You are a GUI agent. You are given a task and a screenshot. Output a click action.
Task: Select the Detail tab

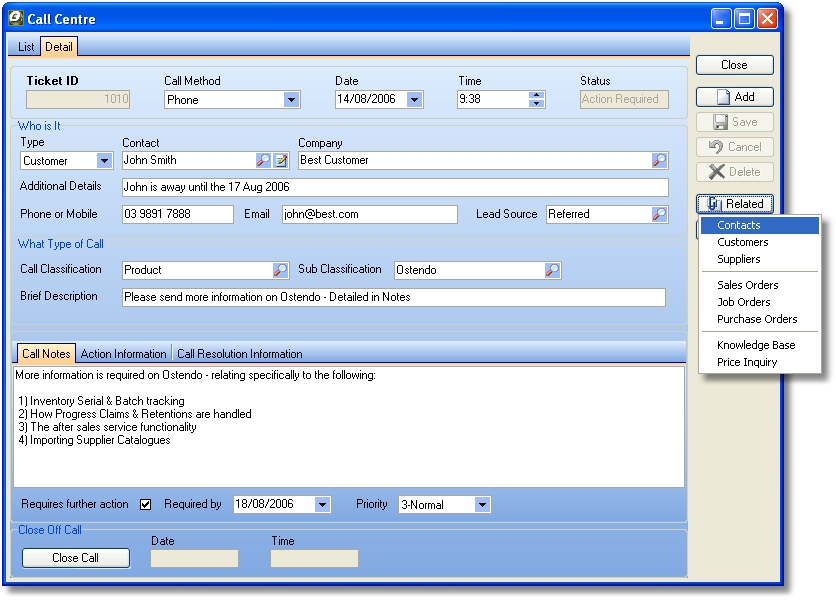[x=59, y=46]
